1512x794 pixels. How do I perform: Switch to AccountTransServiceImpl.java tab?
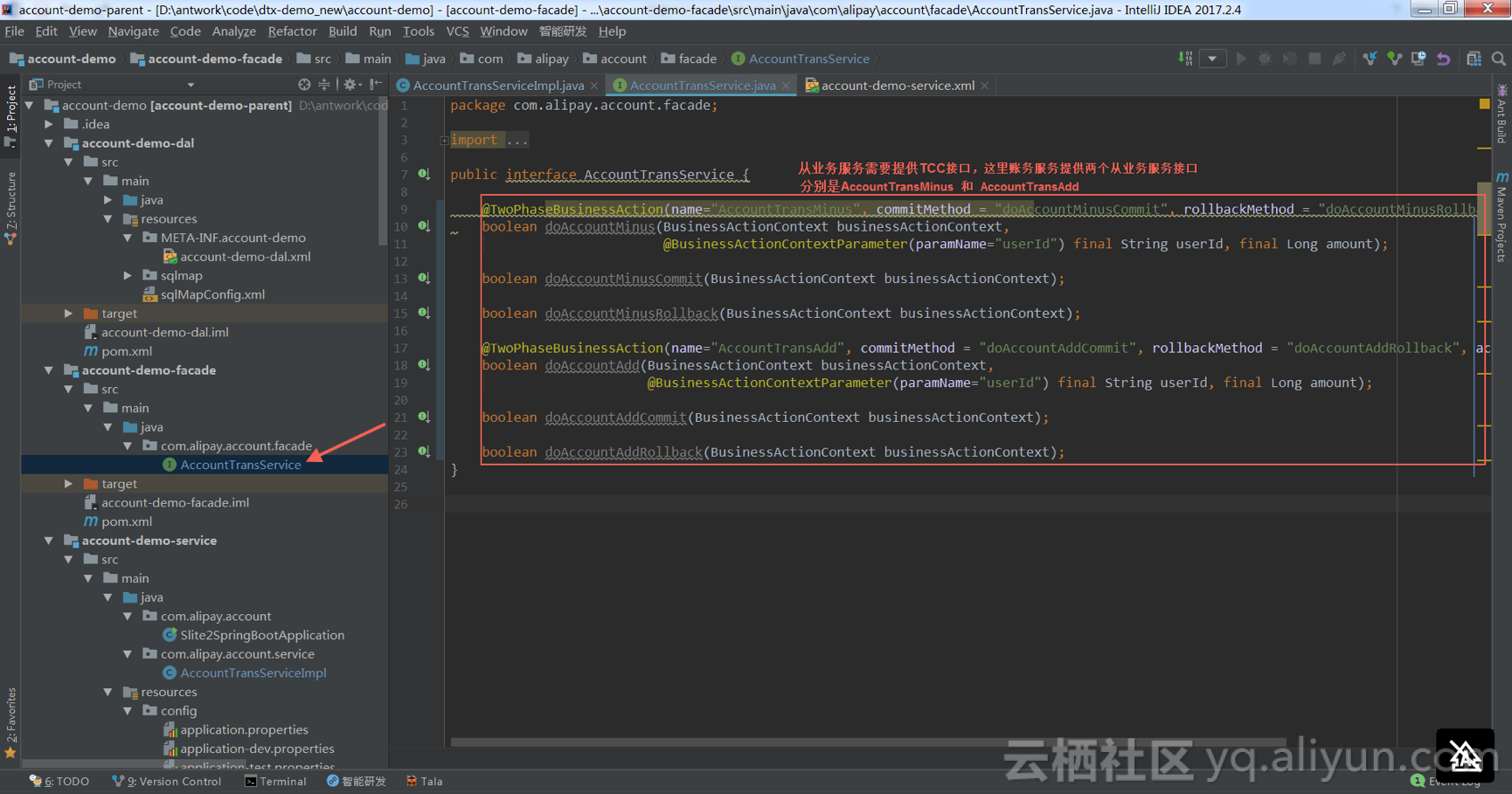(x=498, y=86)
